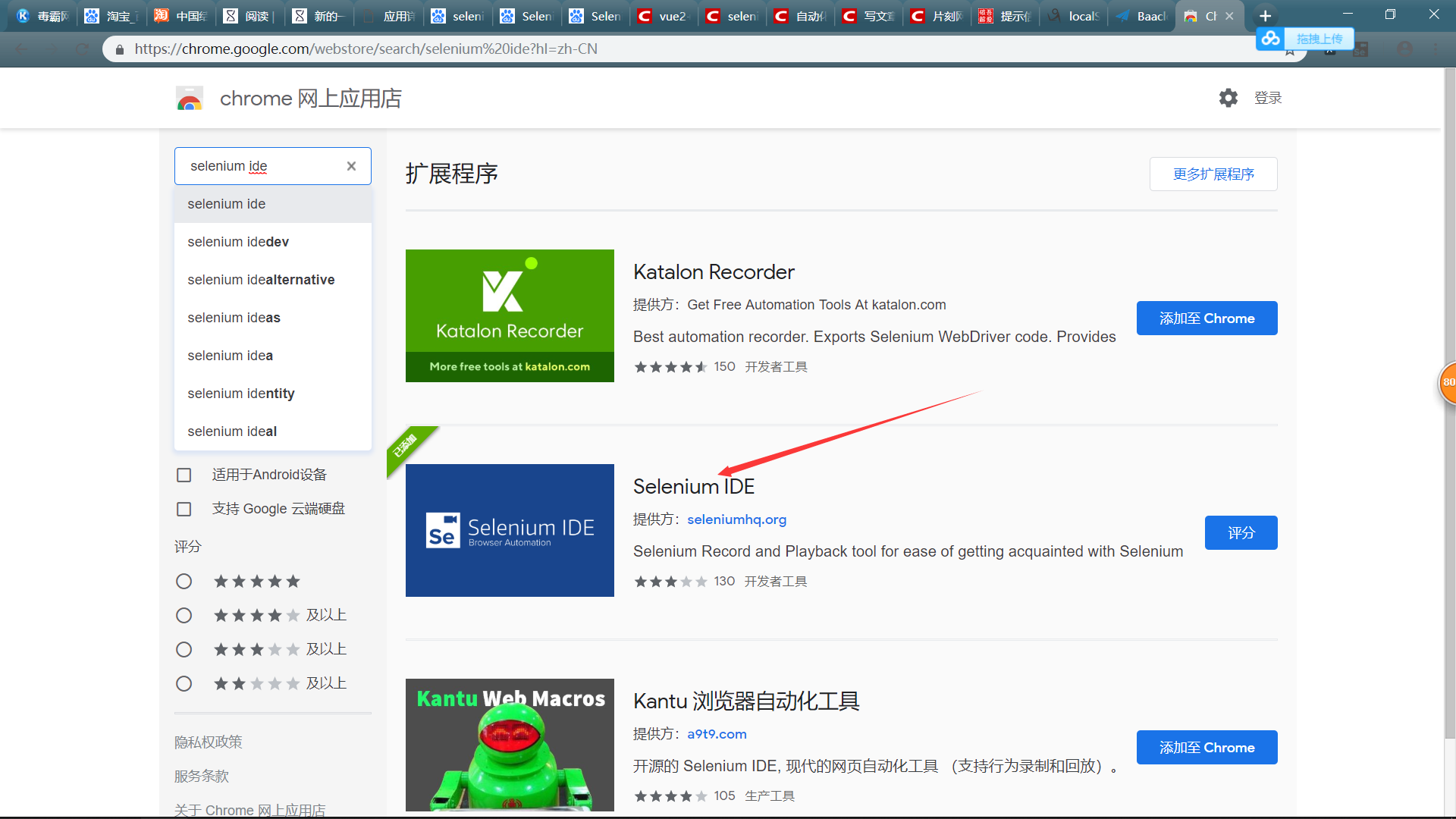Open the Selenium IDE blue thumbnail
The height and width of the screenshot is (819, 1456).
coord(510,530)
